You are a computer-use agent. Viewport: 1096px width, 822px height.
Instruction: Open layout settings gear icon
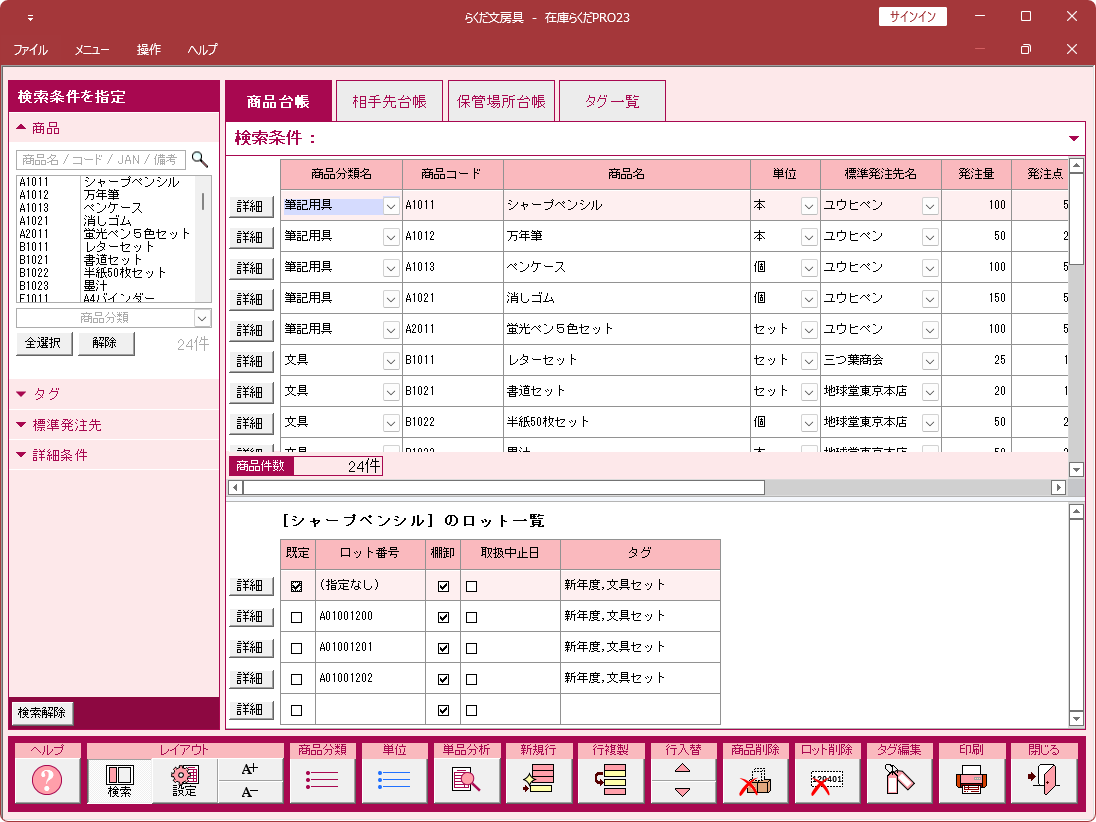pyautogui.click(x=185, y=780)
